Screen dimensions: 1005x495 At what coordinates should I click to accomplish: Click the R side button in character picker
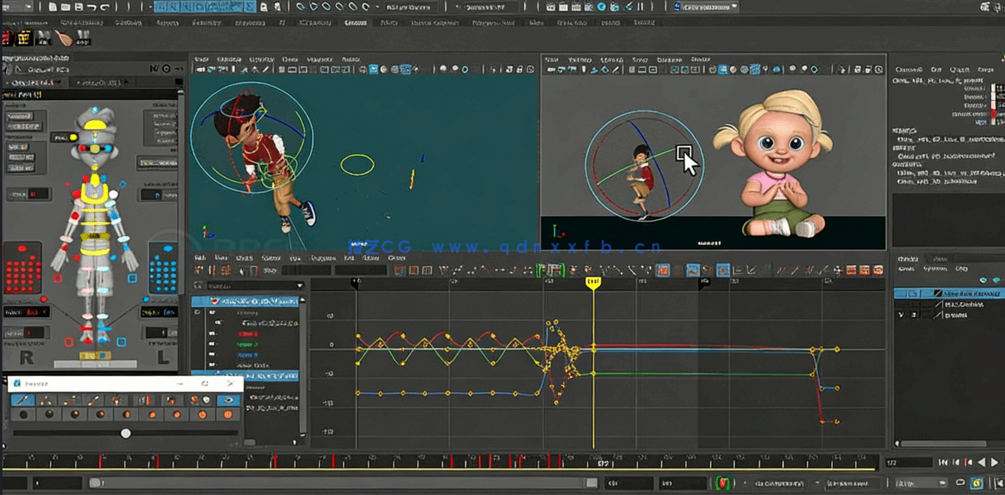coord(25,357)
